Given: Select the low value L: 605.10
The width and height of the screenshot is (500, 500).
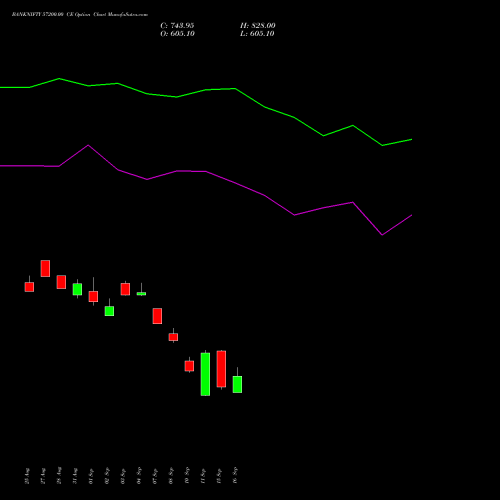Looking at the screenshot, I should pos(257,34).
